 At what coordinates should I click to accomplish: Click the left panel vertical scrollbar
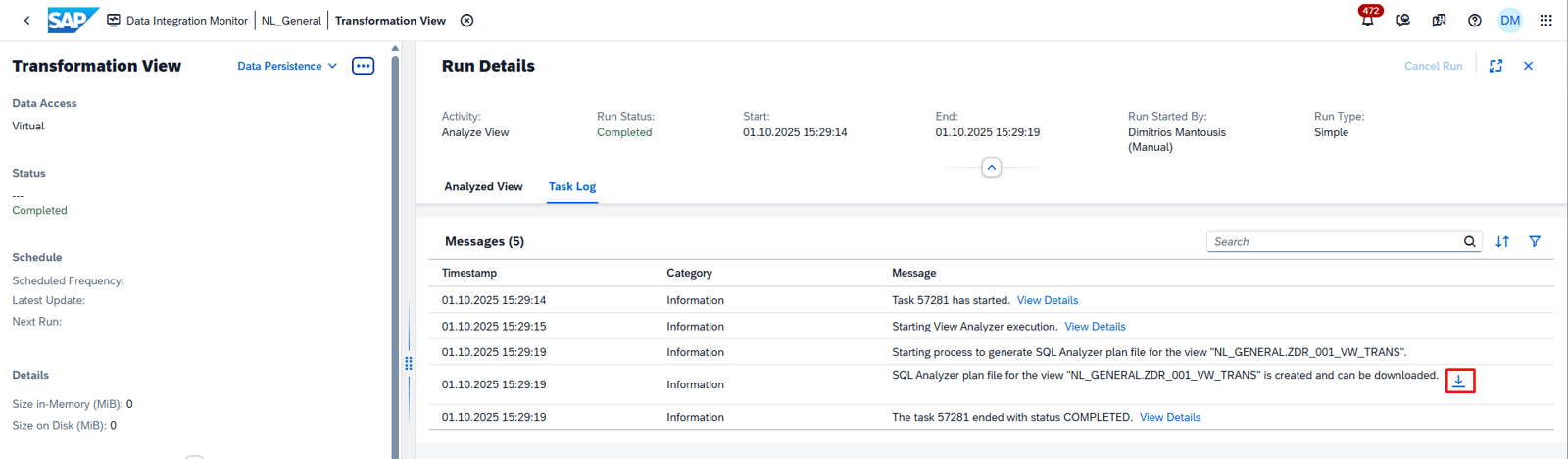point(395,255)
